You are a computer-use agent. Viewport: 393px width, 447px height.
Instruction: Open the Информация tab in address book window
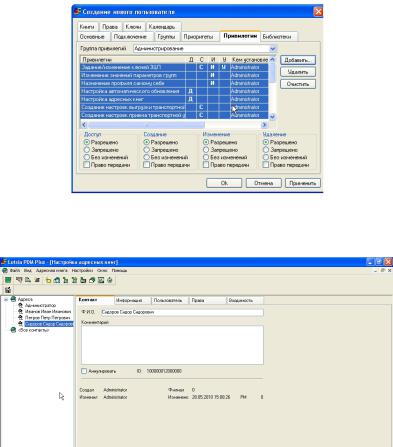pyautogui.click(x=129, y=300)
